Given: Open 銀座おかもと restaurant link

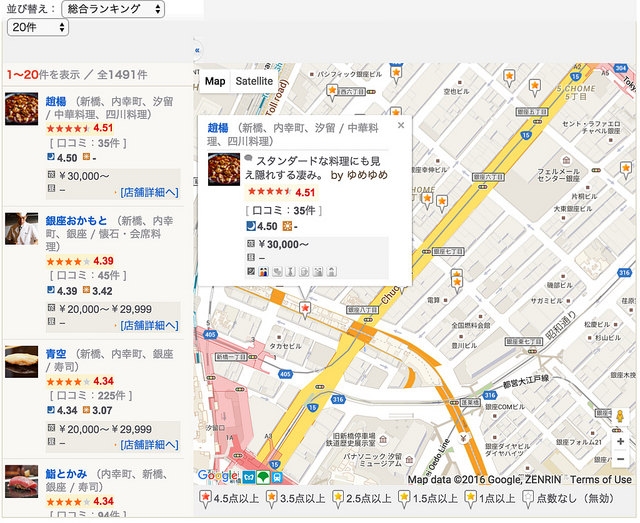Looking at the screenshot, I should pos(76,221).
